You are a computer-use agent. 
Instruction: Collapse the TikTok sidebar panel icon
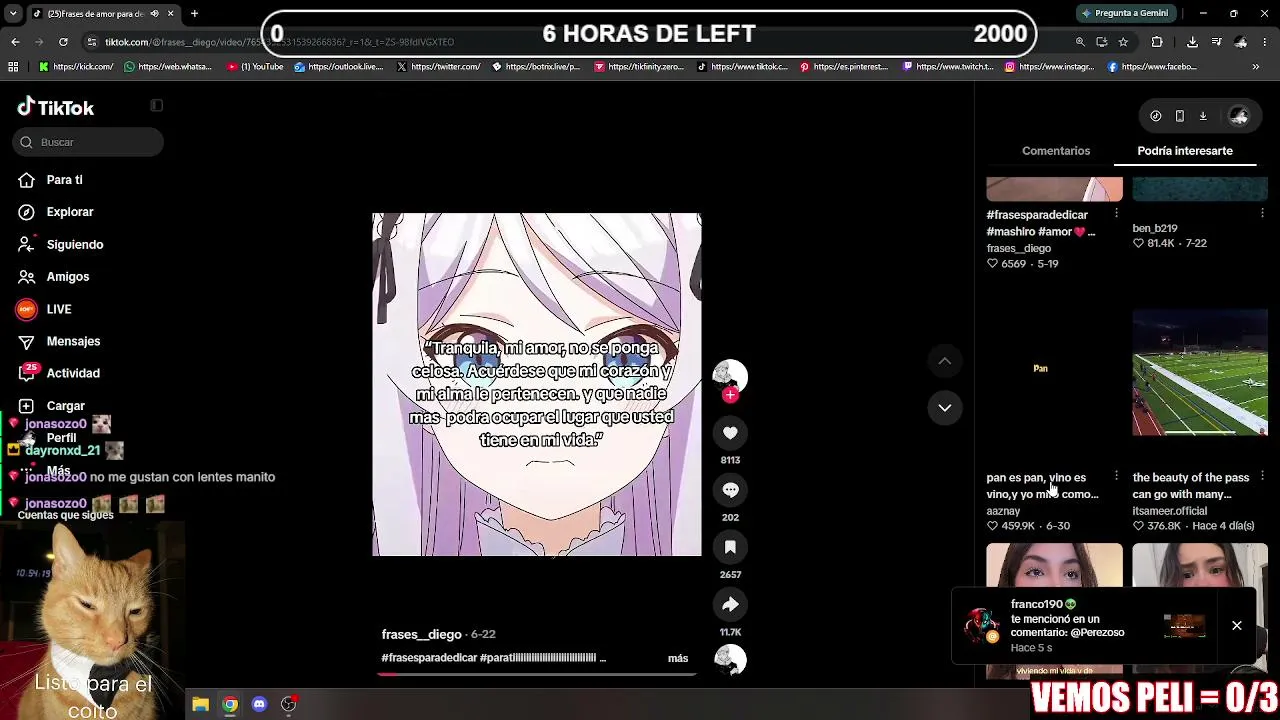(x=156, y=105)
